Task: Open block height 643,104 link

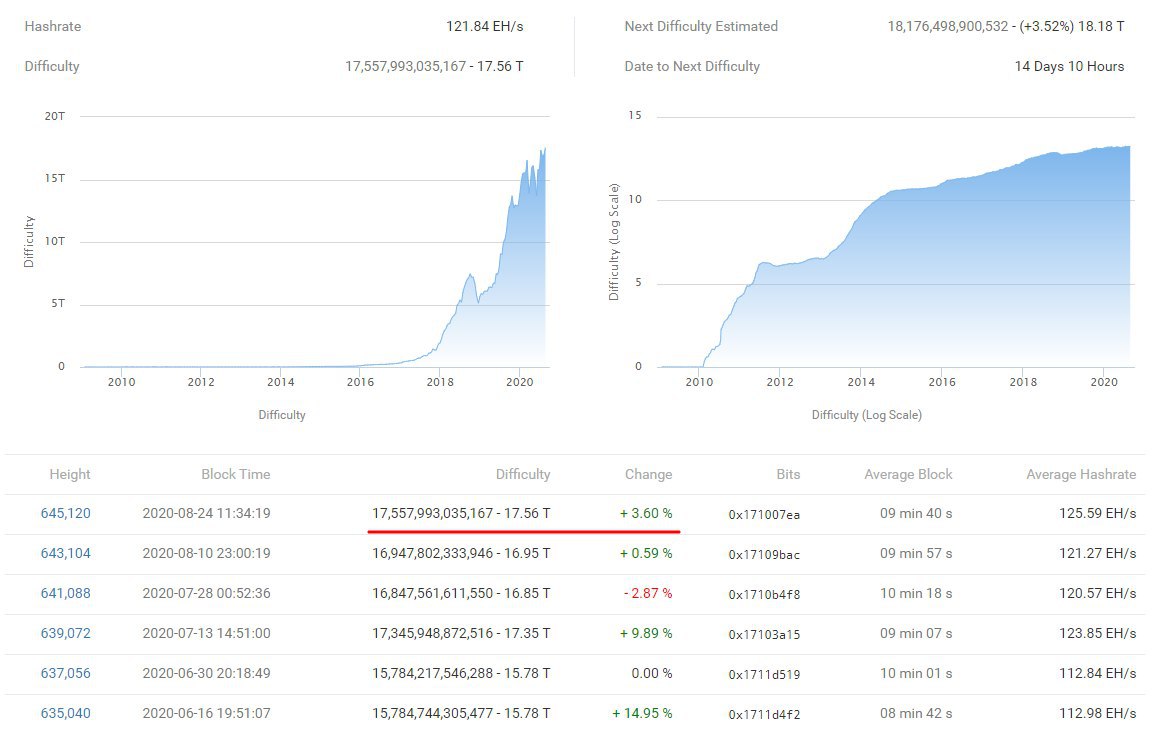Action: pos(66,553)
